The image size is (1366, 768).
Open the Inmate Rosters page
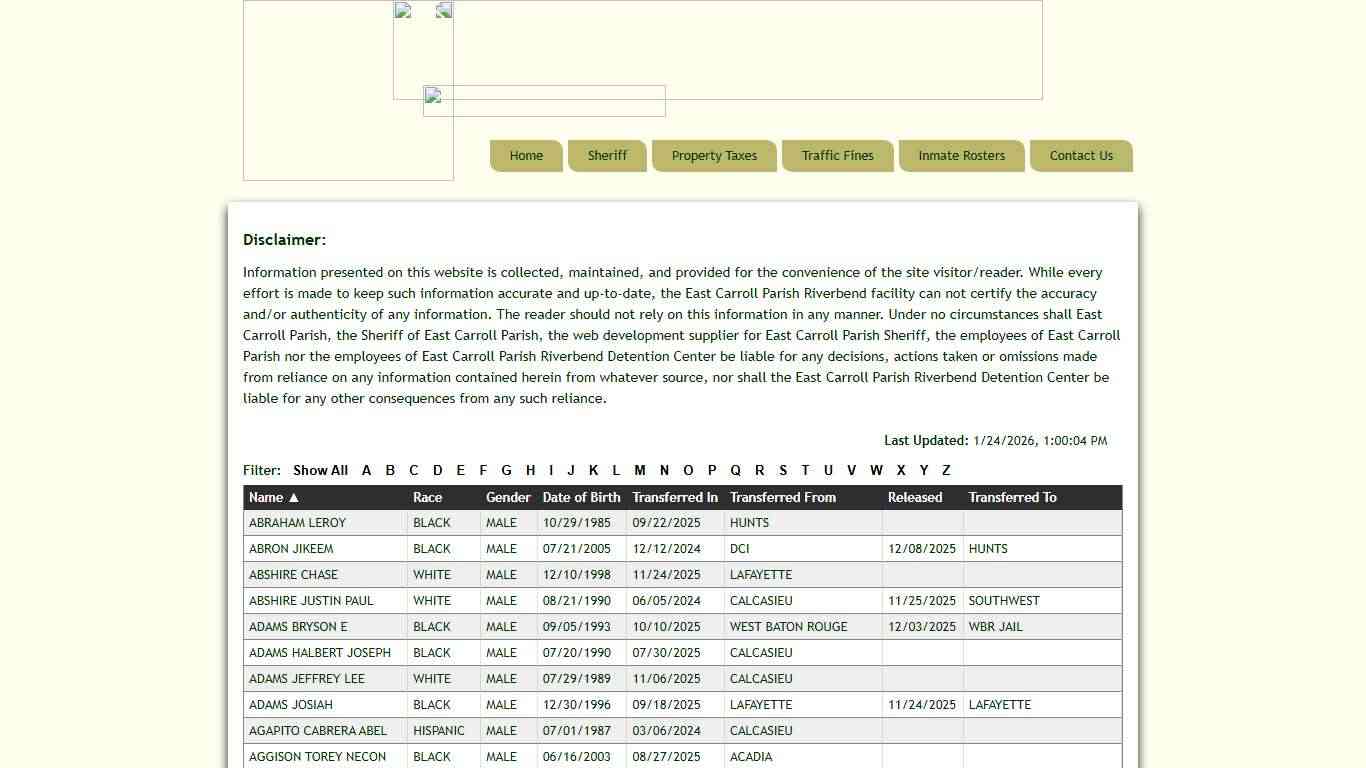click(961, 156)
